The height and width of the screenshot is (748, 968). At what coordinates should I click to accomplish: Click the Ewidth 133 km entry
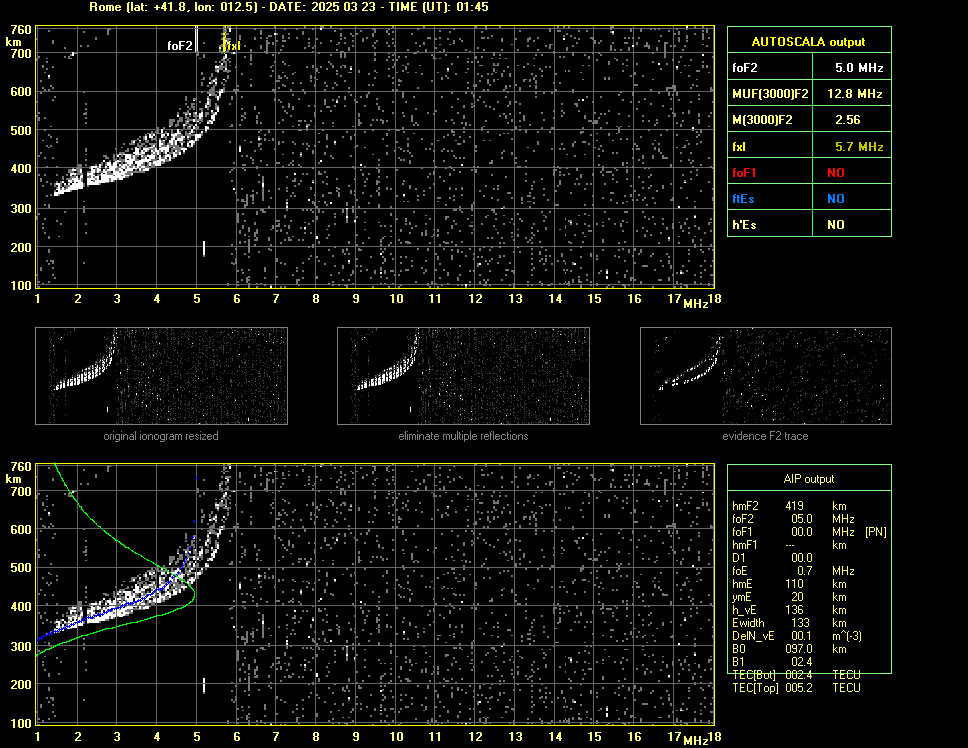click(x=789, y=623)
